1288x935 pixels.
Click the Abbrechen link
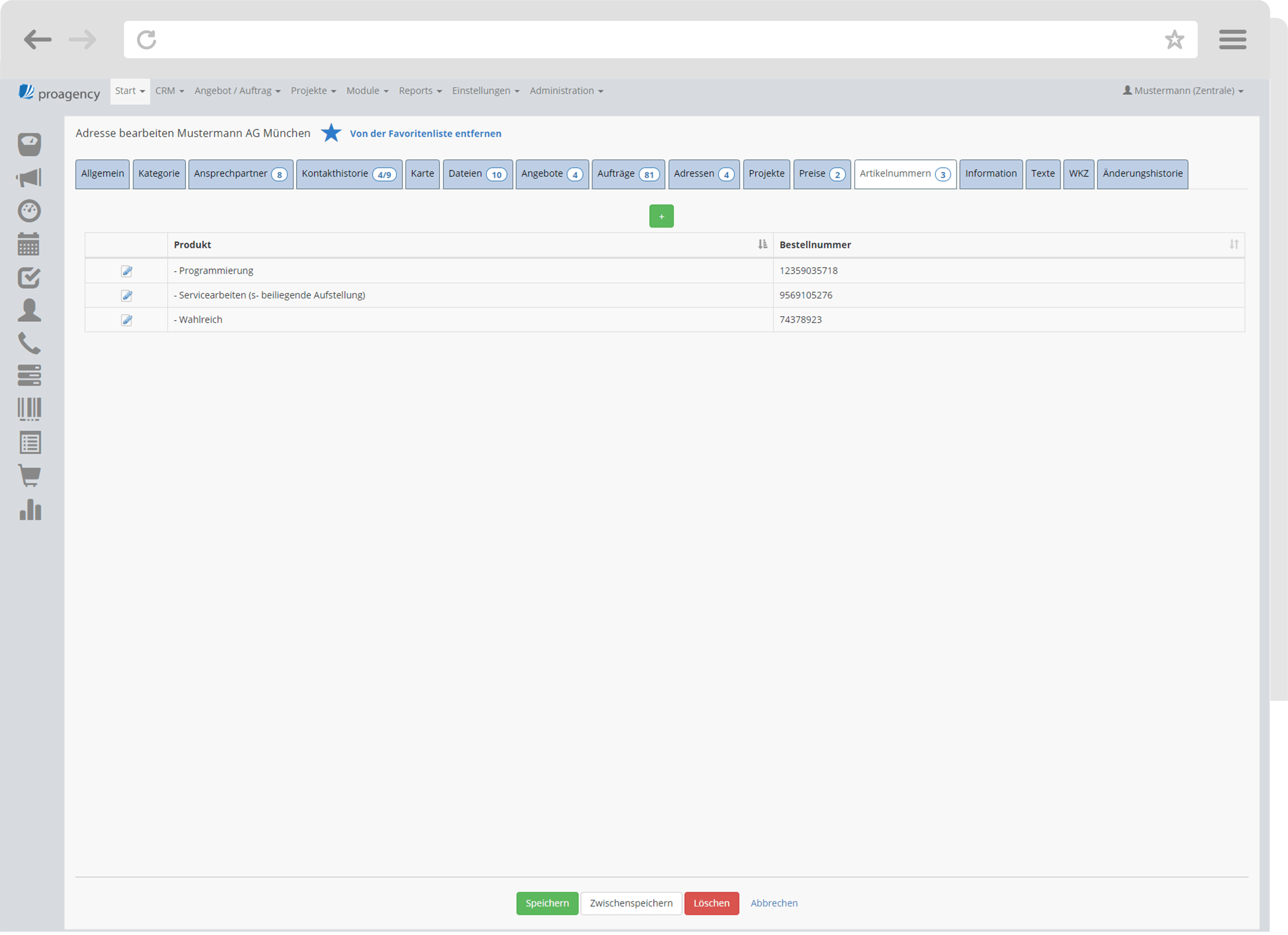pyautogui.click(x=773, y=903)
